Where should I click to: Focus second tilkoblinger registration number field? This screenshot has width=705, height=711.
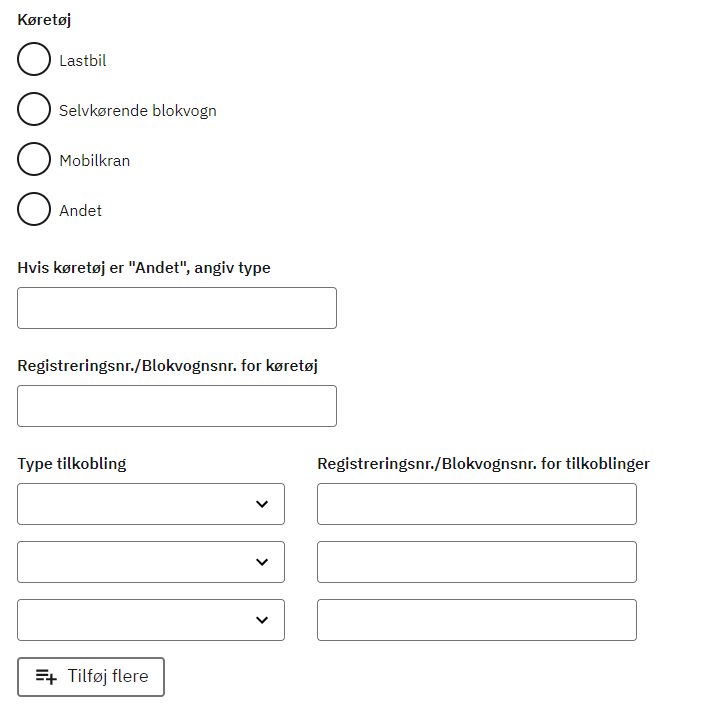click(x=477, y=562)
